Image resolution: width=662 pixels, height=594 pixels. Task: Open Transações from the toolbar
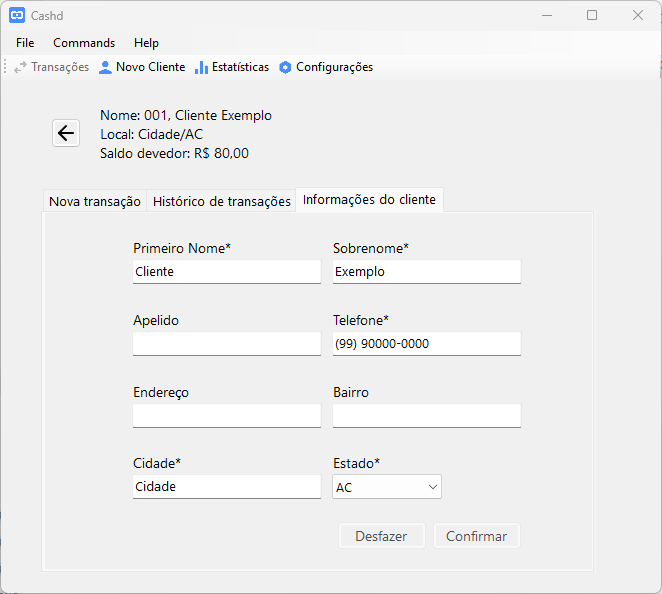point(51,67)
